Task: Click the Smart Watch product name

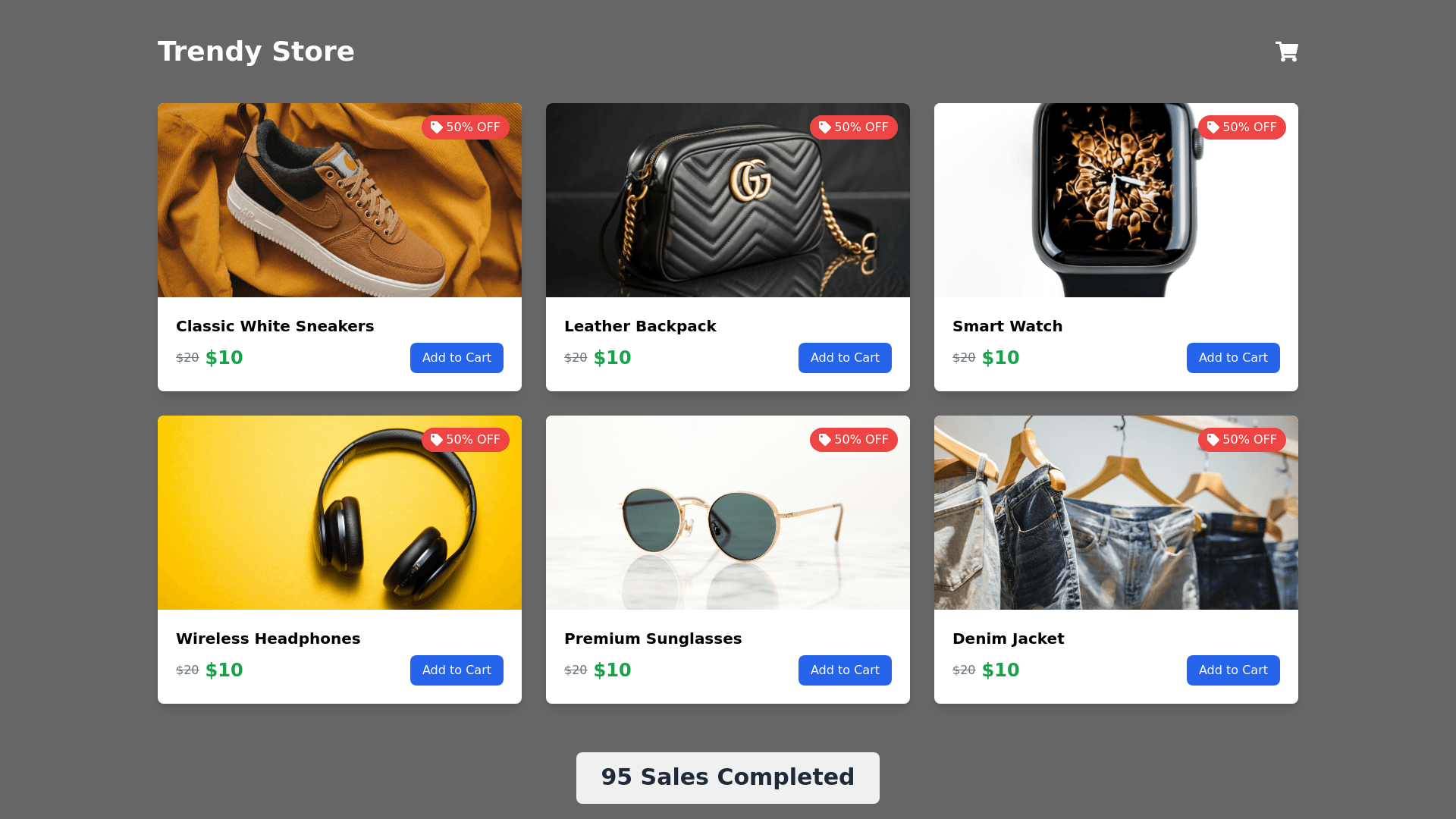Action: (1007, 326)
